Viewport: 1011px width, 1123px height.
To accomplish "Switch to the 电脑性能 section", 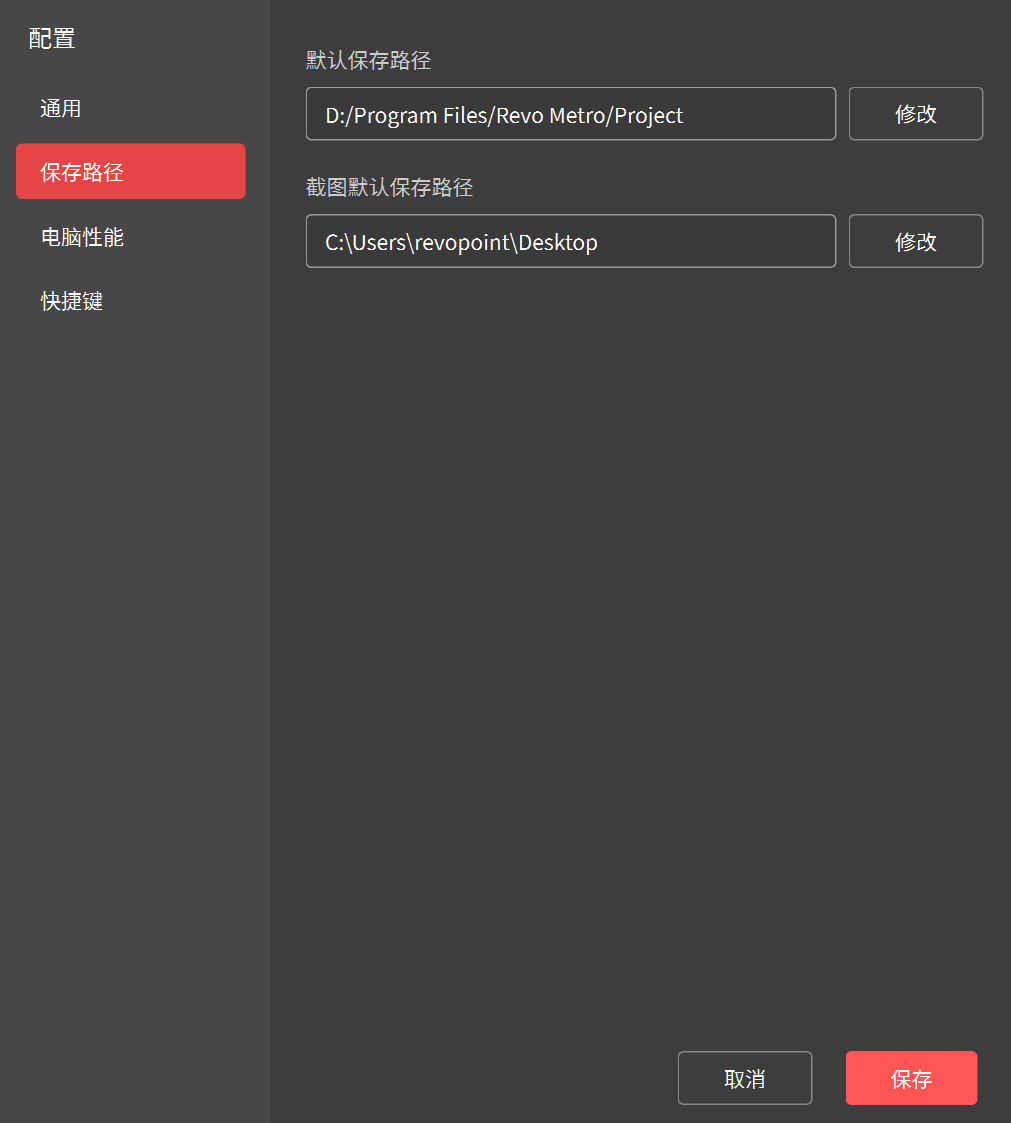I will pos(82,237).
